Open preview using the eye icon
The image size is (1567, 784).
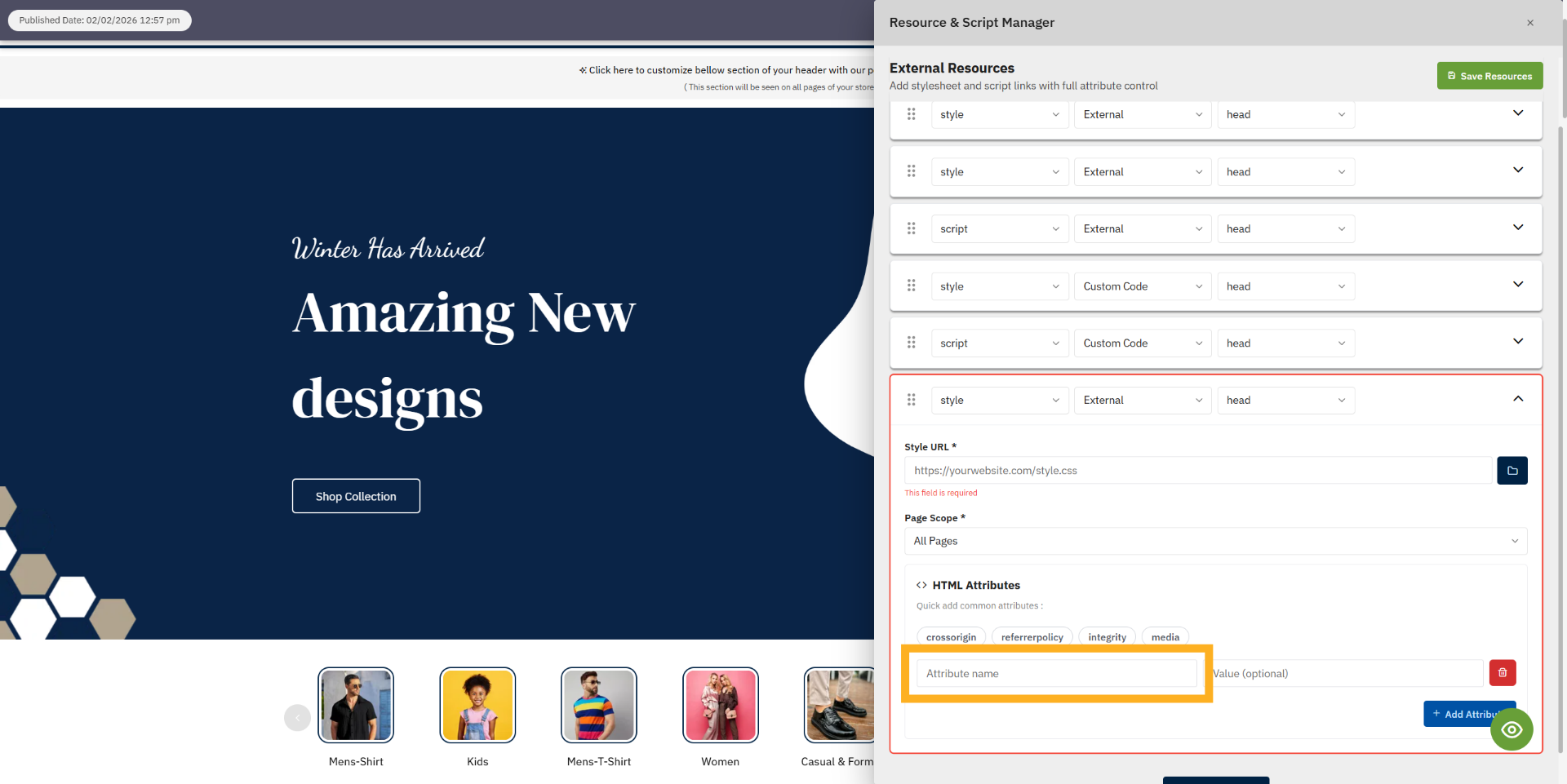pyautogui.click(x=1512, y=729)
